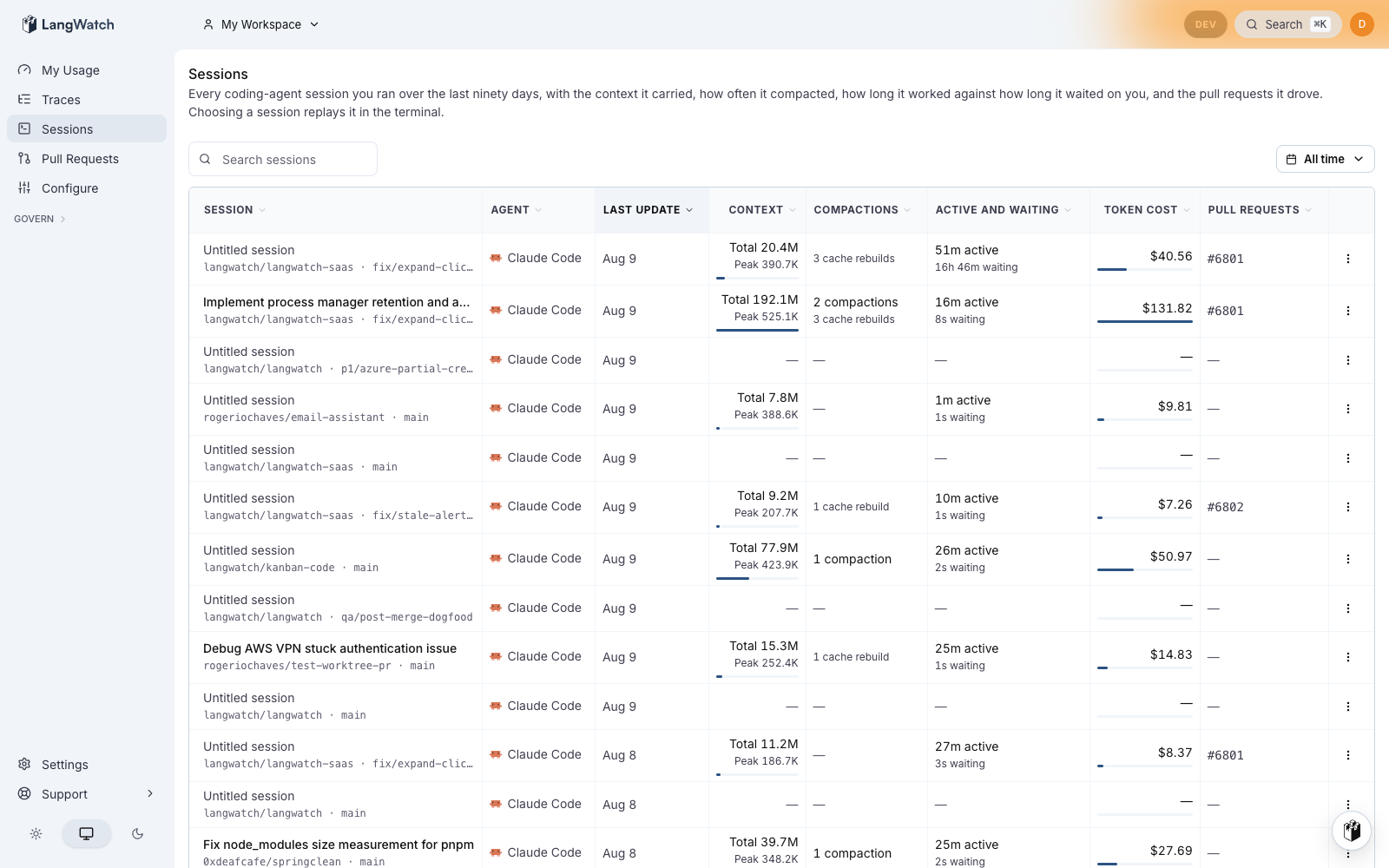Click magnifier icon in Search sessions
Image resolution: width=1389 pixels, height=868 pixels.
(206, 160)
